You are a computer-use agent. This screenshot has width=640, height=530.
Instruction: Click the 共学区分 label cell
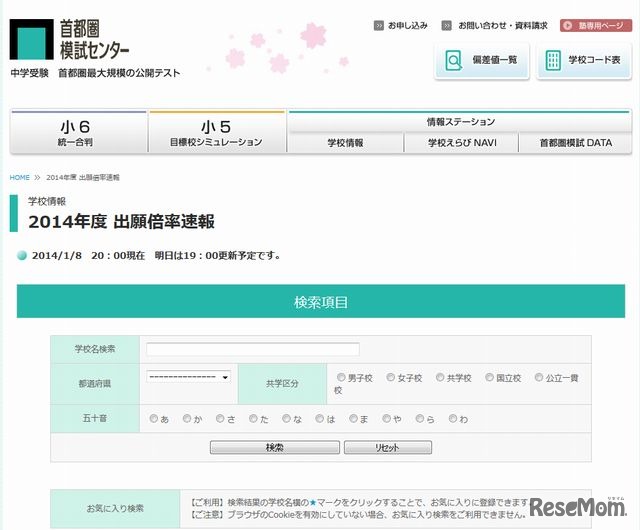tap(282, 384)
